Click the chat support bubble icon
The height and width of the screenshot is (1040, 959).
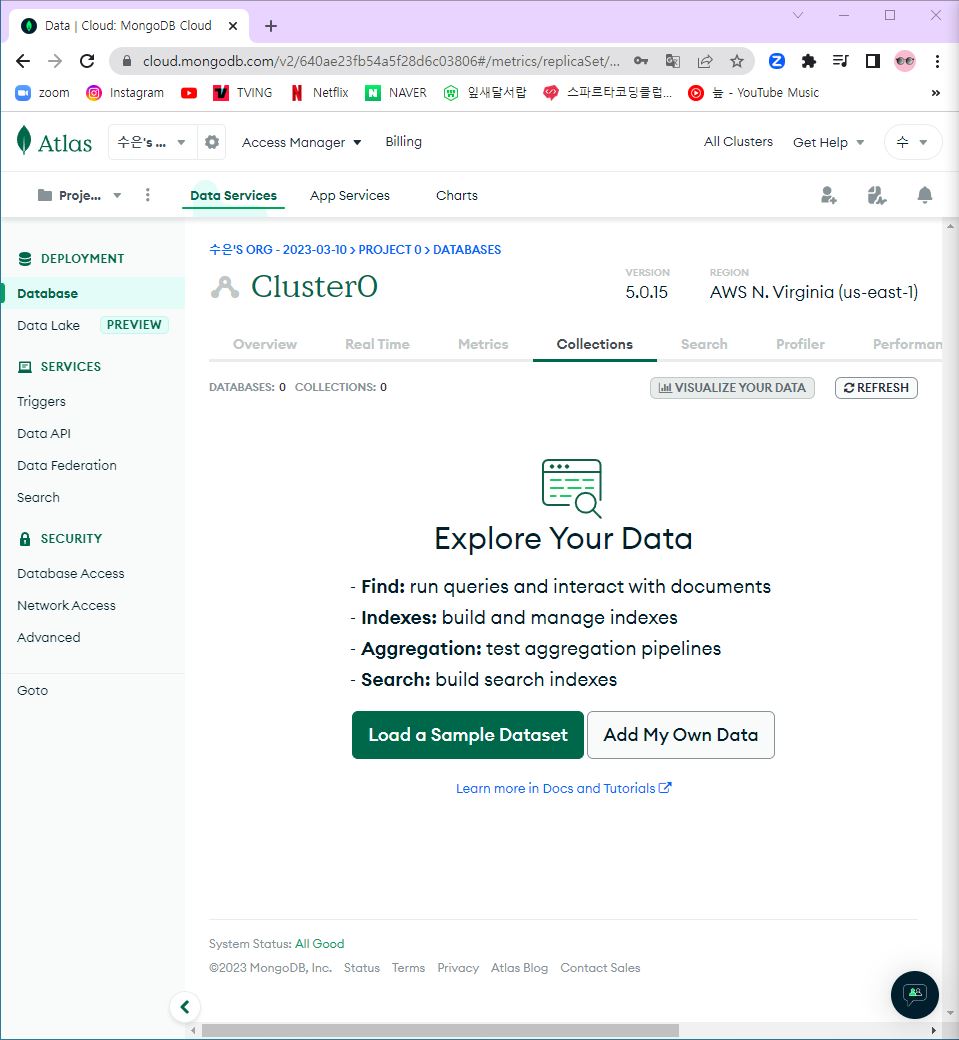[x=915, y=994]
